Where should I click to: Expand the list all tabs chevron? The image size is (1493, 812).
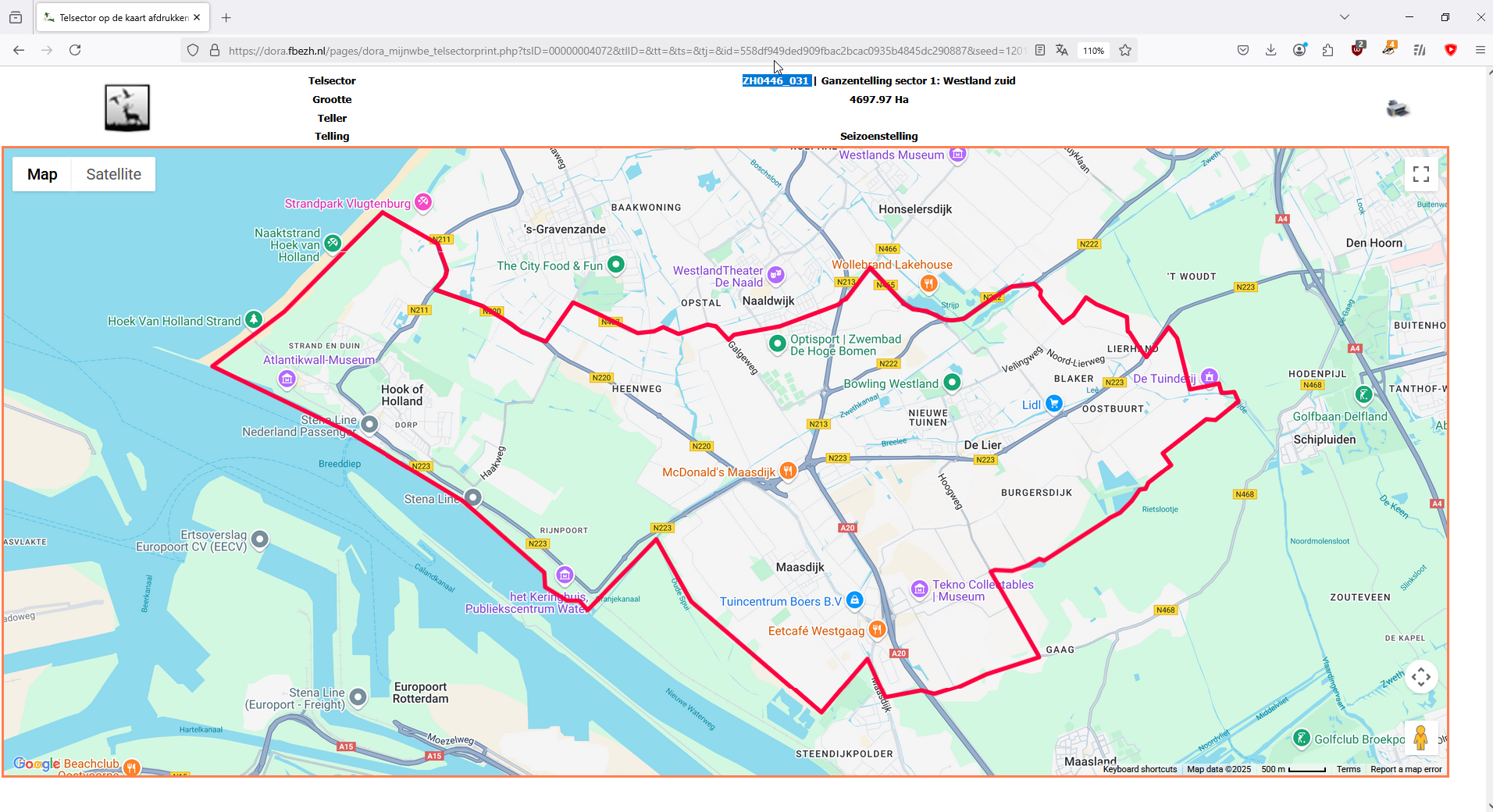(1345, 17)
